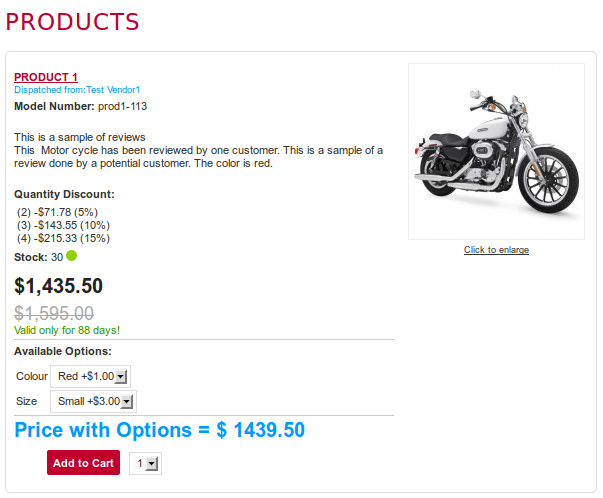Click the current price $1,435.50
603x498 pixels.
click(x=58, y=286)
